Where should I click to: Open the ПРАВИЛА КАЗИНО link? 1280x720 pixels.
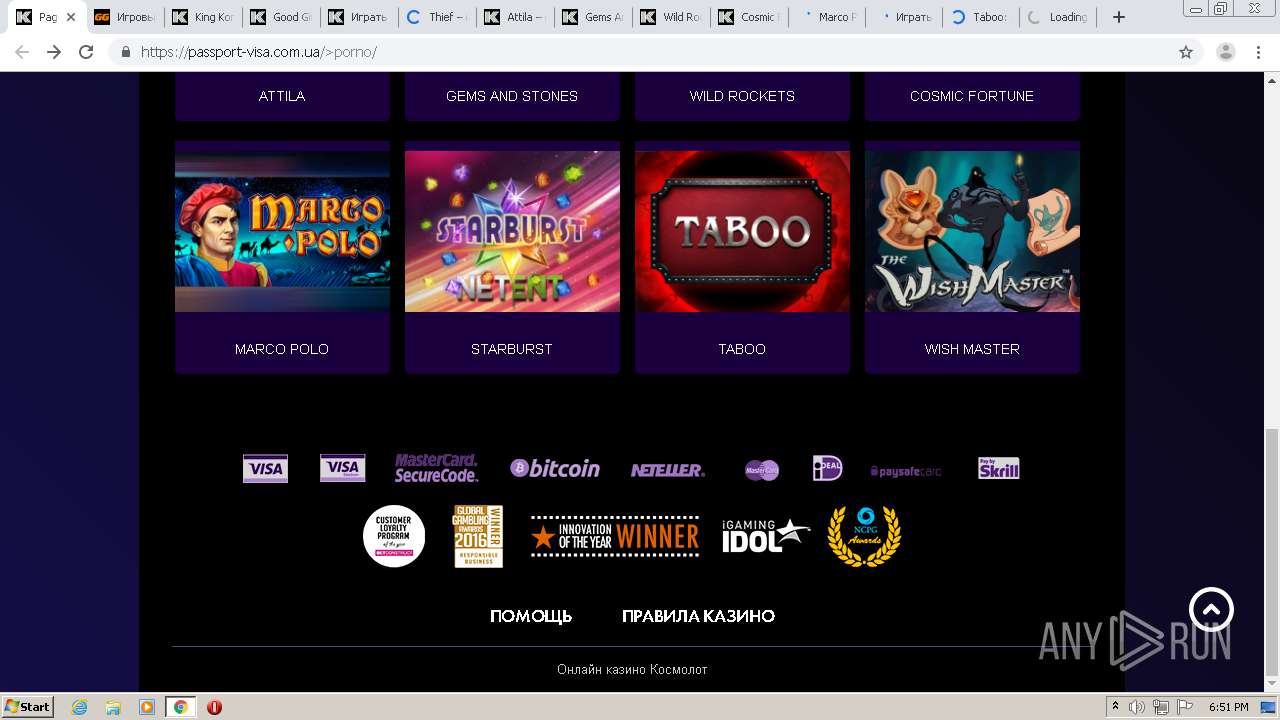point(698,616)
